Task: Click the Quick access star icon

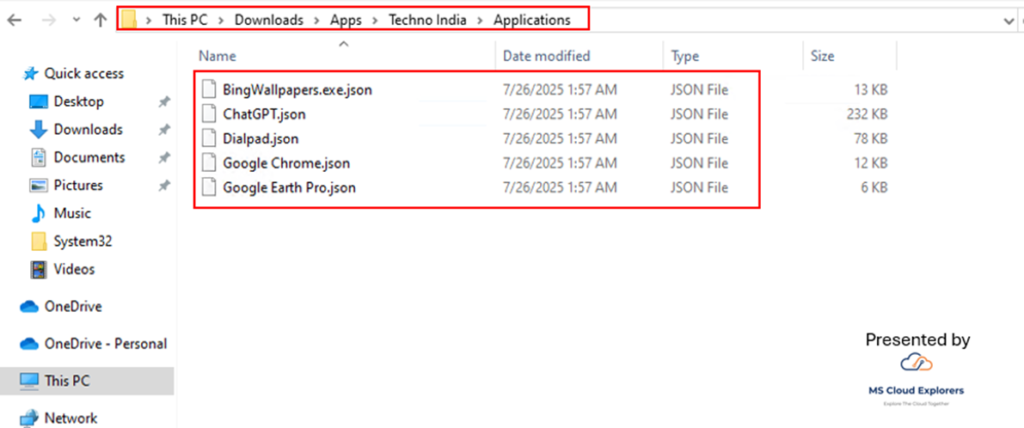Action: pyautogui.click(x=31, y=74)
